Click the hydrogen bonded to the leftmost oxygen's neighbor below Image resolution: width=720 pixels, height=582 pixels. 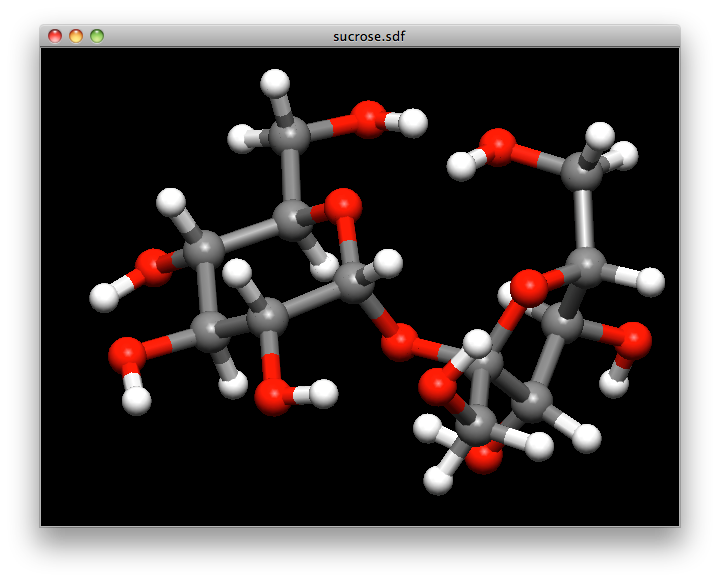[x=136, y=400]
